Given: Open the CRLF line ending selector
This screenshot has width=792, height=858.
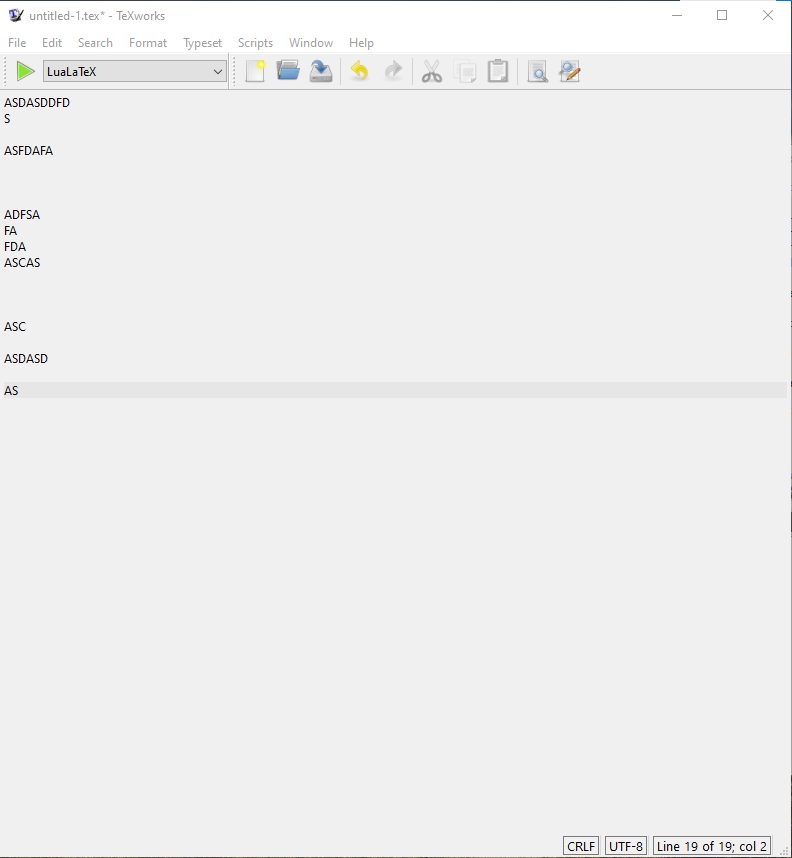Looking at the screenshot, I should [x=581, y=846].
